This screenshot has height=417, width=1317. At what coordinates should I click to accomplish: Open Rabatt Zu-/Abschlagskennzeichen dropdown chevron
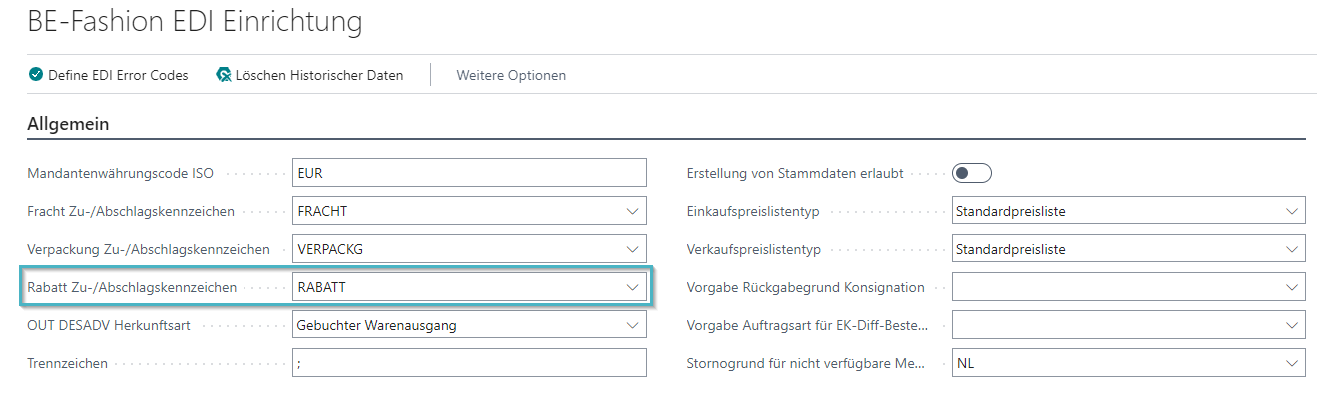coord(632,287)
